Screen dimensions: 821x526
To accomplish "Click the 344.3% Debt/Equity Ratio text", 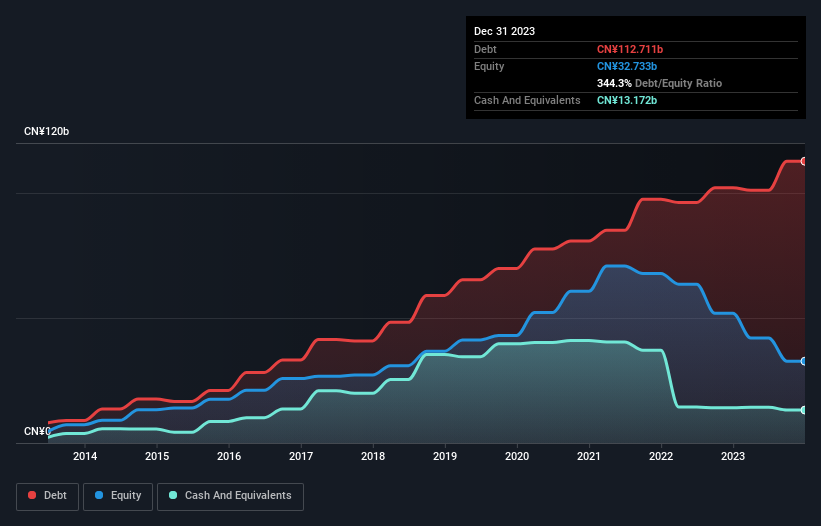I will pyautogui.click(x=659, y=83).
